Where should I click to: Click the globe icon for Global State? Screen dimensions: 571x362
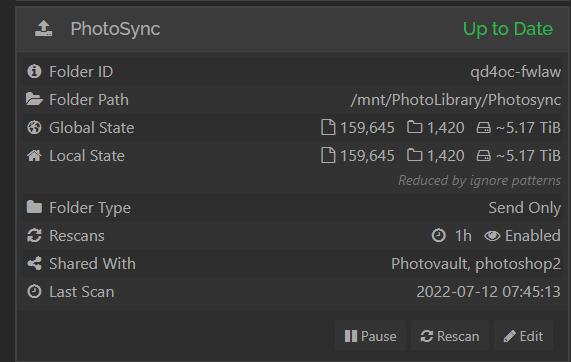click(x=34, y=127)
